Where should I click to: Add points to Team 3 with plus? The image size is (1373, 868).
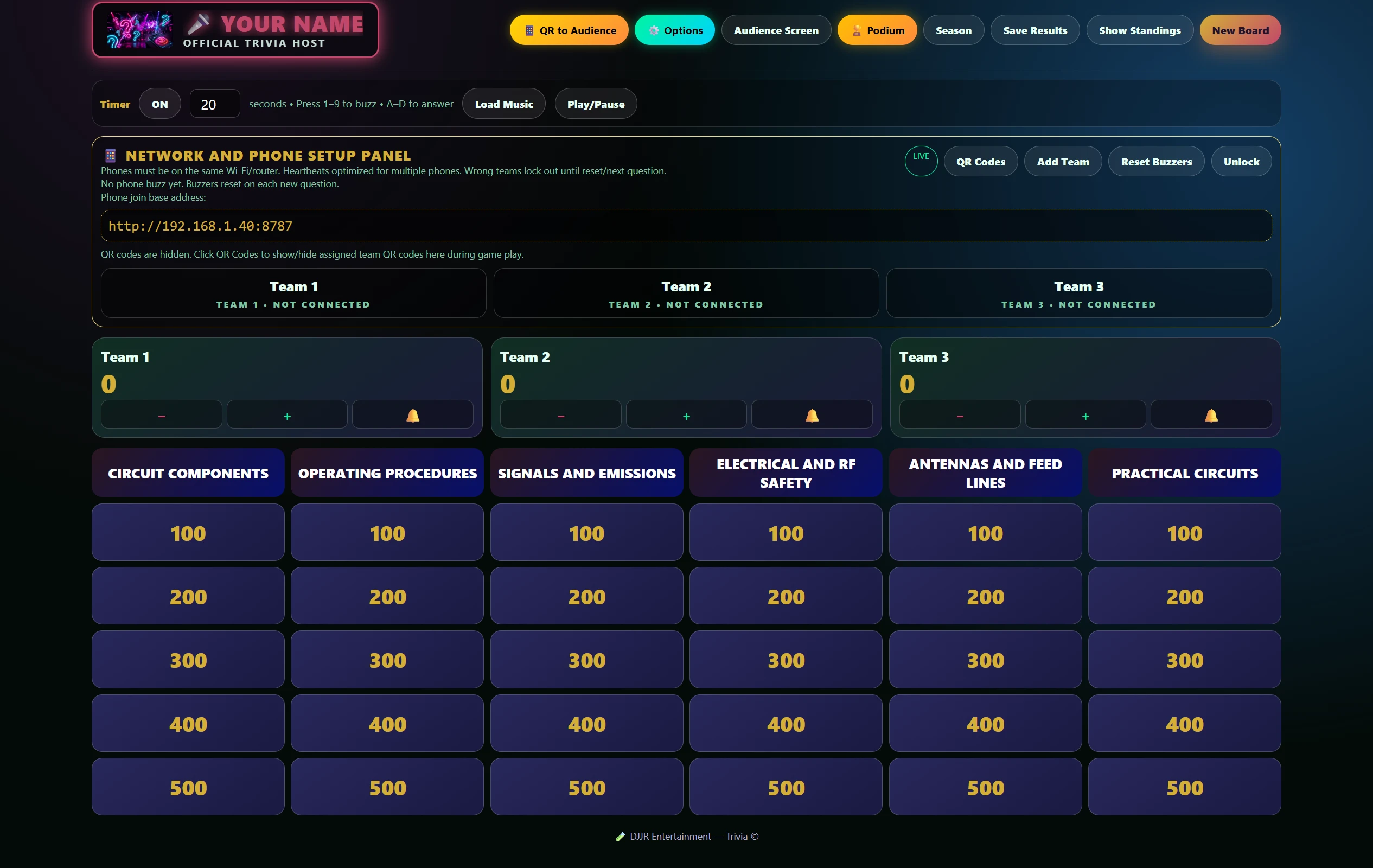(1085, 415)
